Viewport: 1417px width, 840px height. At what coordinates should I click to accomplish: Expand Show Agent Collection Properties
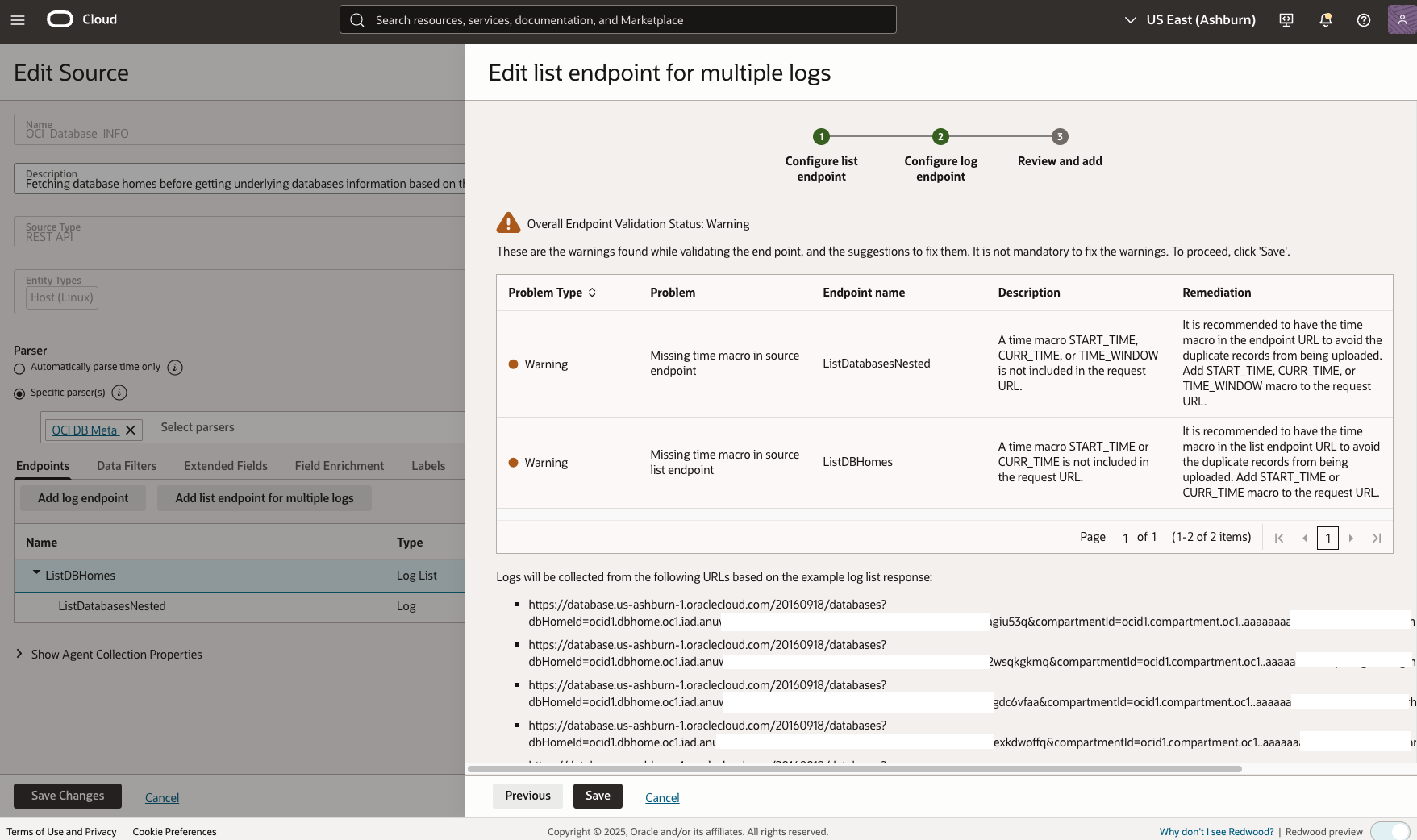[x=116, y=654]
